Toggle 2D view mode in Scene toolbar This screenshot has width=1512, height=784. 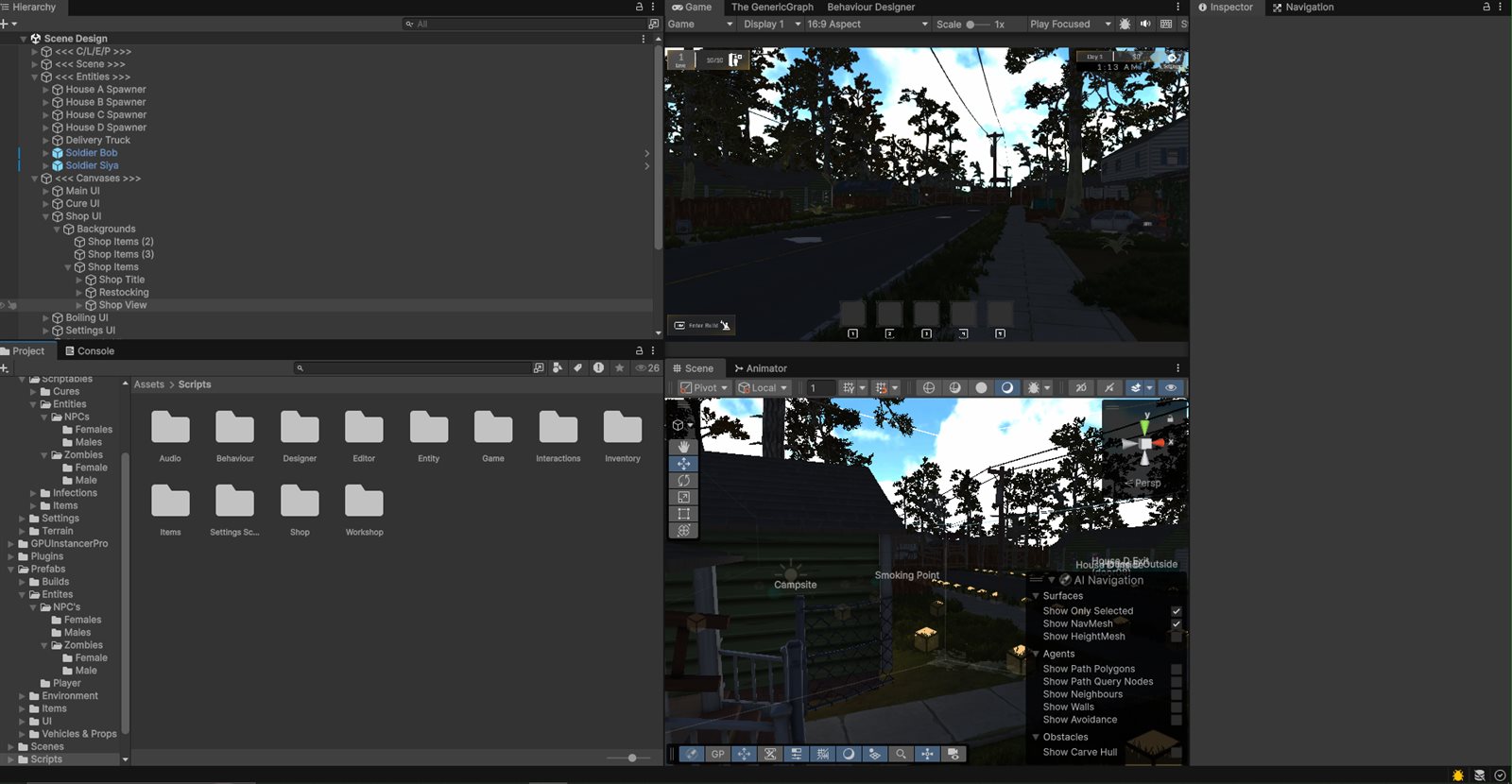tap(1081, 387)
